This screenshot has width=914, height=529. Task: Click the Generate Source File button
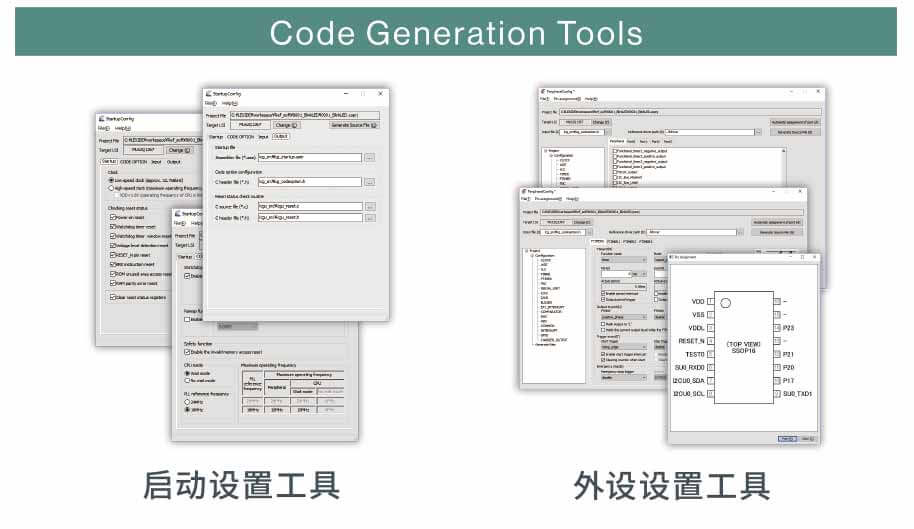click(354, 125)
